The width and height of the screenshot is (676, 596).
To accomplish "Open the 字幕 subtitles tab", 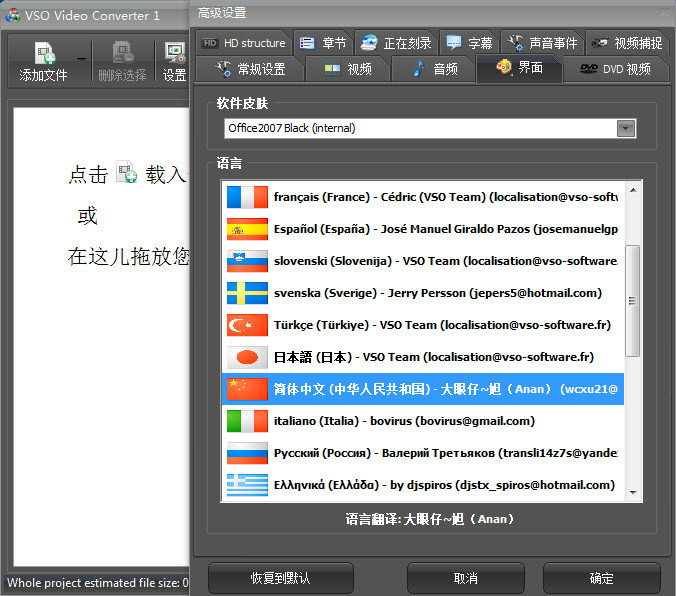I will coord(469,43).
